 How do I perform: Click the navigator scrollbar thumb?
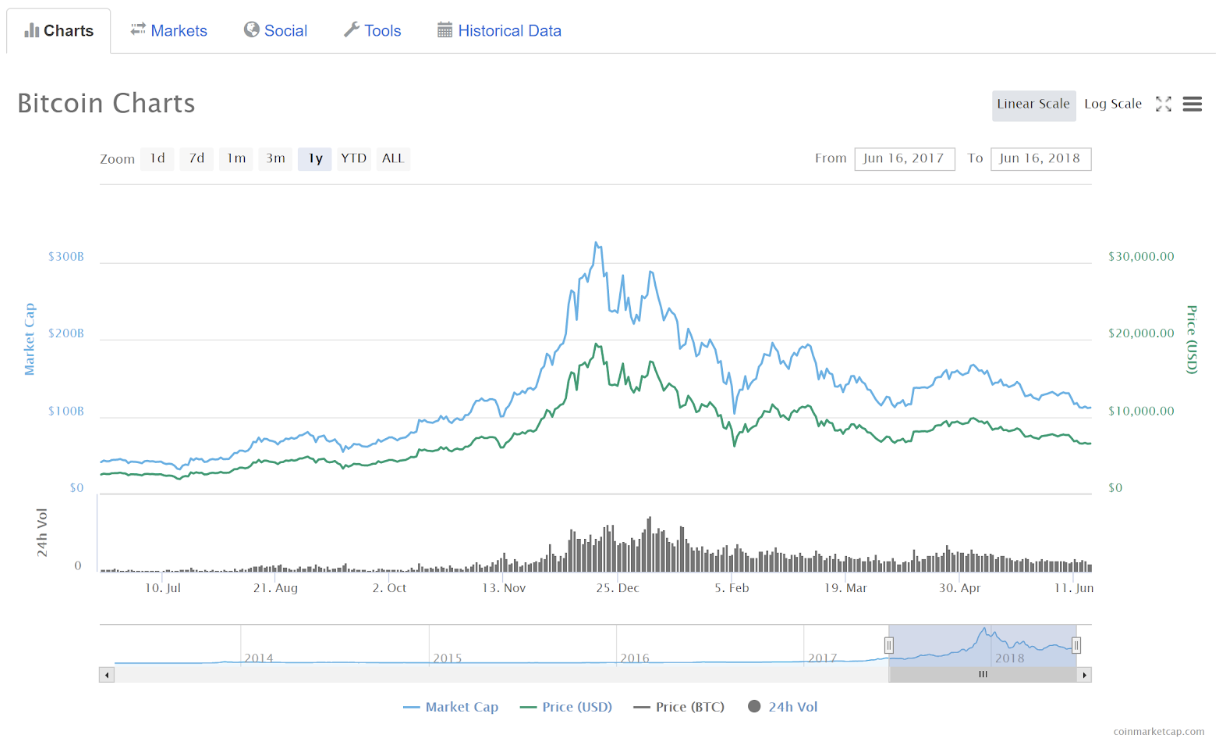coord(982,675)
